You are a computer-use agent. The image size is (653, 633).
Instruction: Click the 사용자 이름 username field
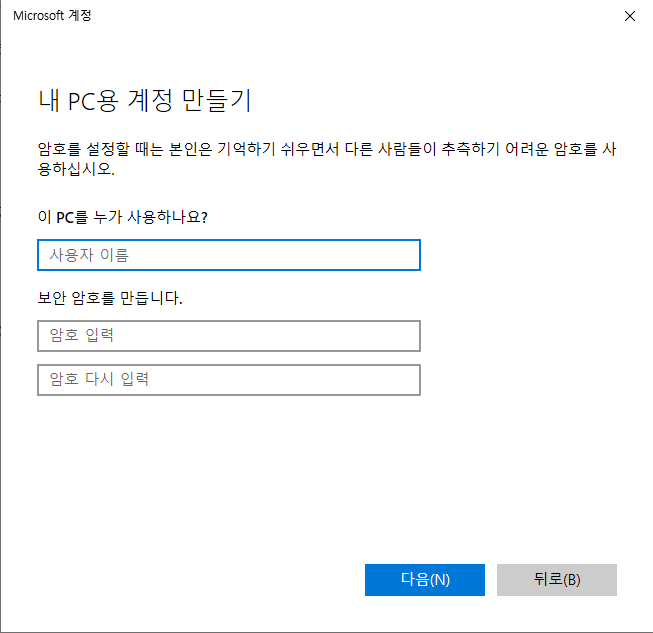pos(229,255)
